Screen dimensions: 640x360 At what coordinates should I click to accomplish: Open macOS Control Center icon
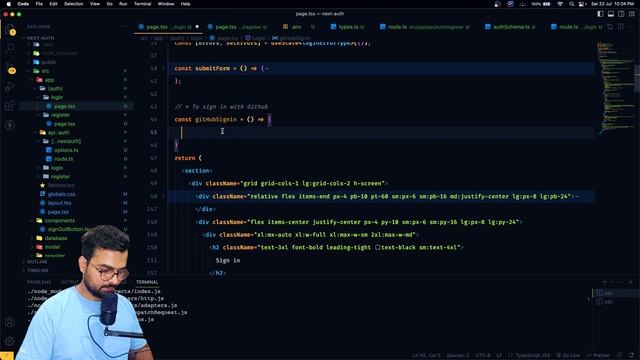coord(582,4)
